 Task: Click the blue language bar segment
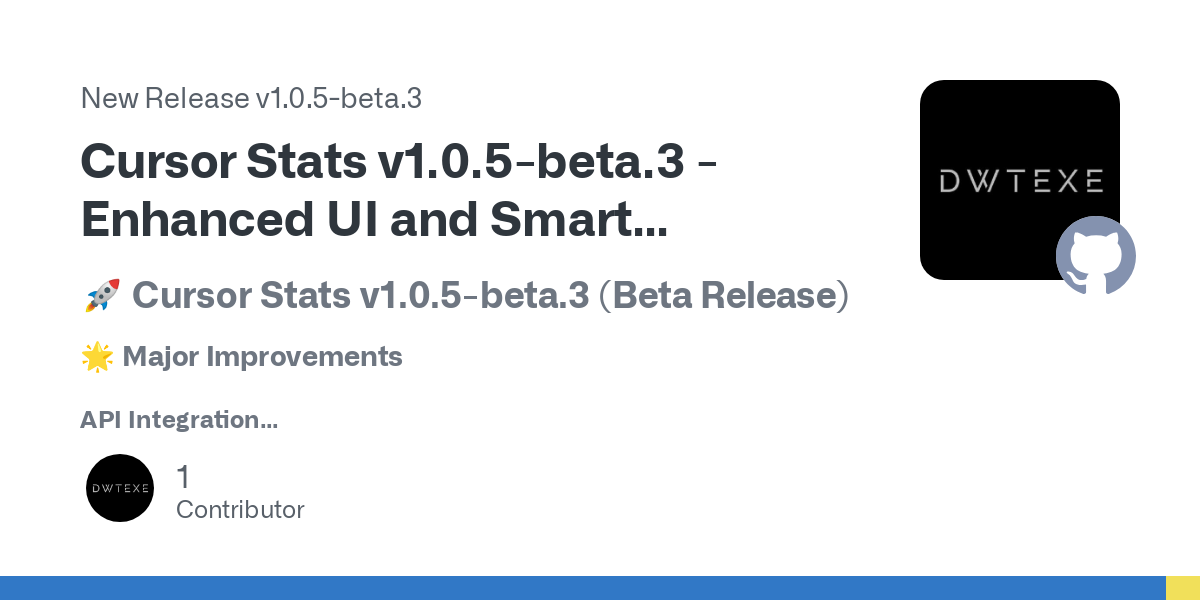(x=582, y=588)
